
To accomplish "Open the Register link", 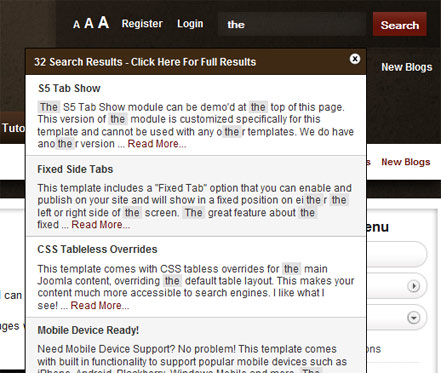I will click(142, 24).
